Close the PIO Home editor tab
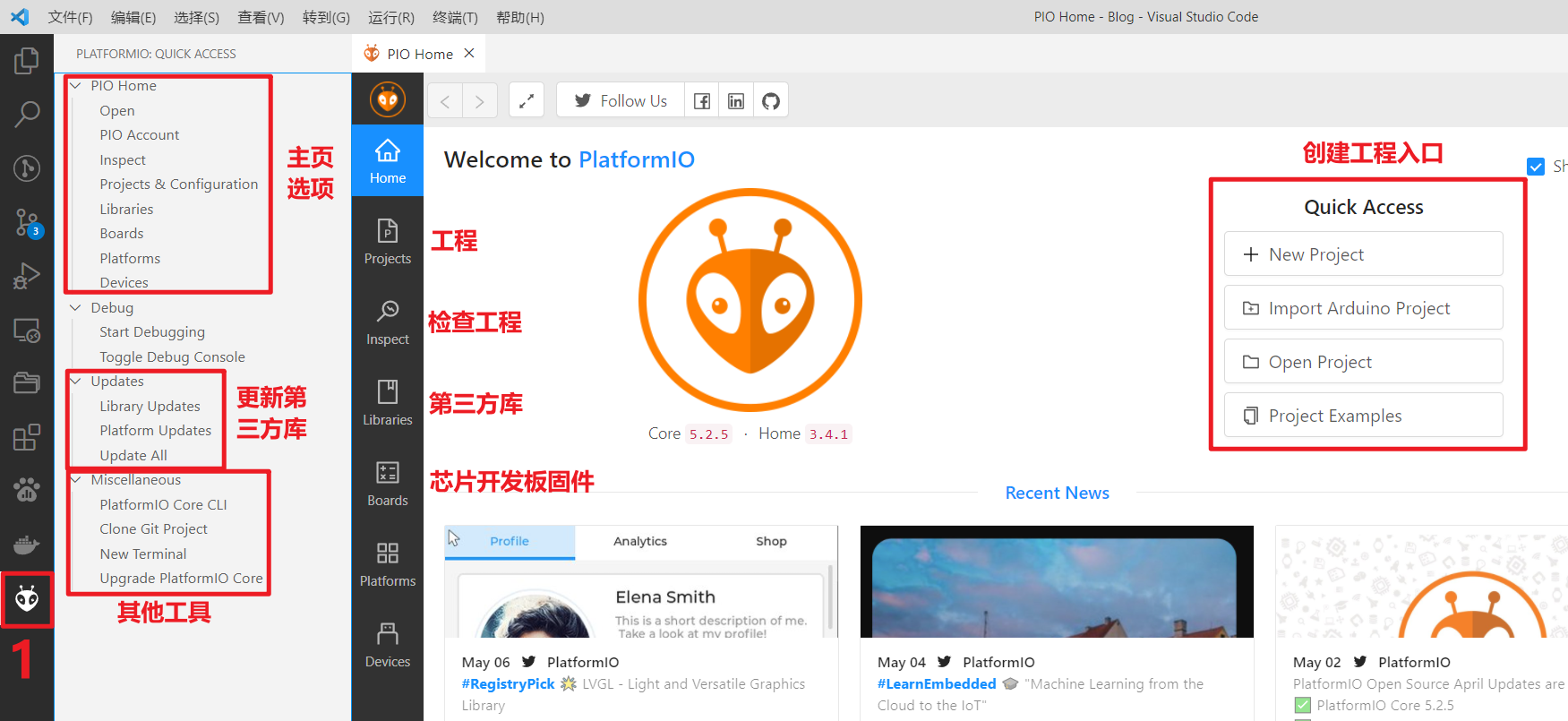This screenshot has height=721, width=1568. (x=469, y=54)
